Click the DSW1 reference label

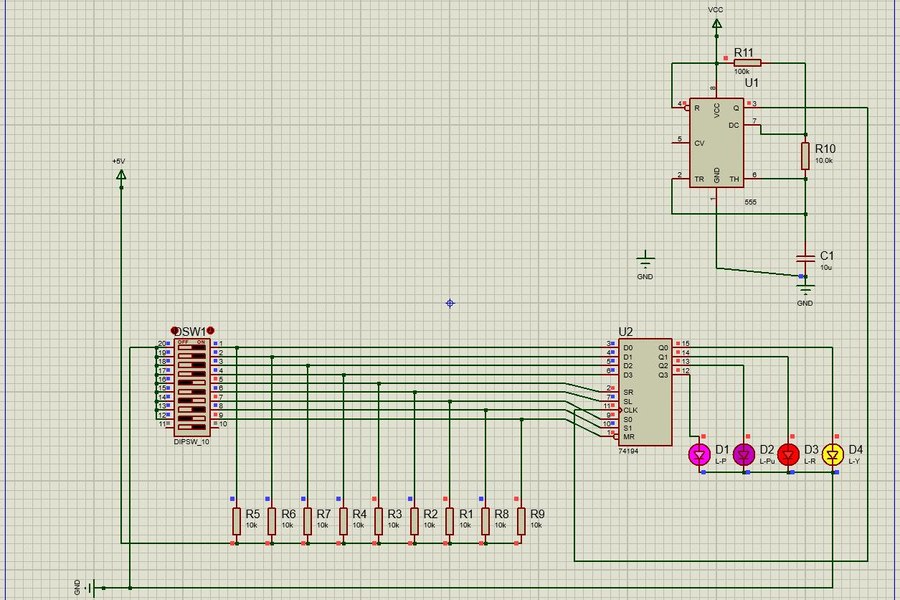pos(191,332)
